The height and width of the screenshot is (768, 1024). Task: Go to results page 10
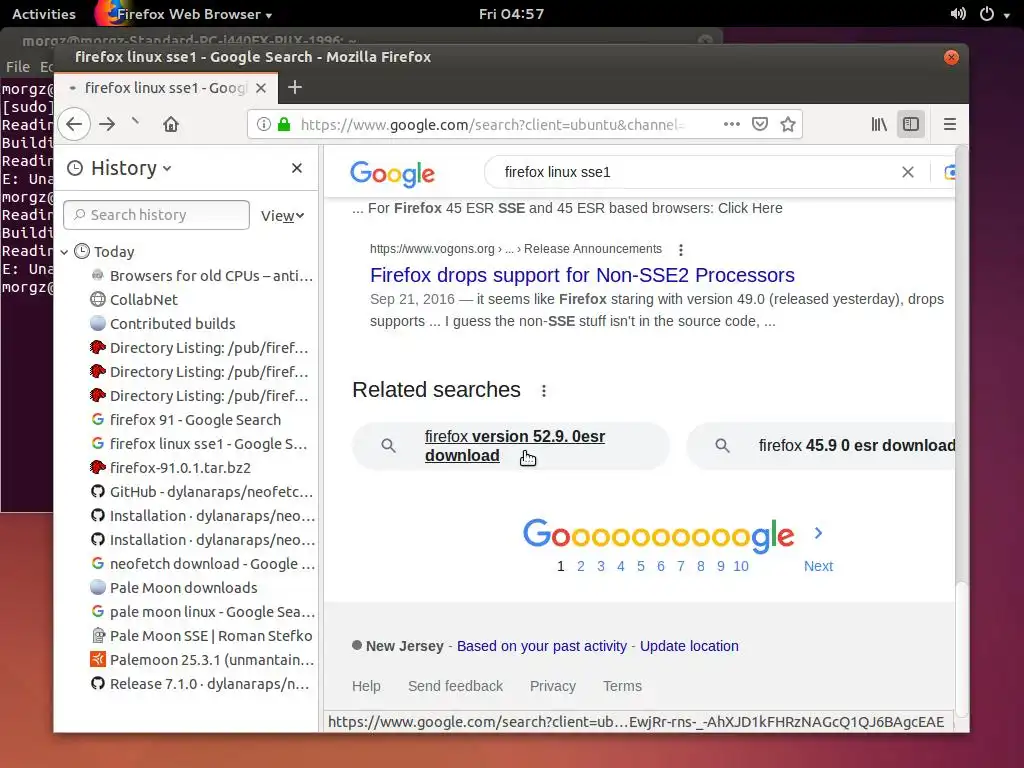(x=741, y=566)
